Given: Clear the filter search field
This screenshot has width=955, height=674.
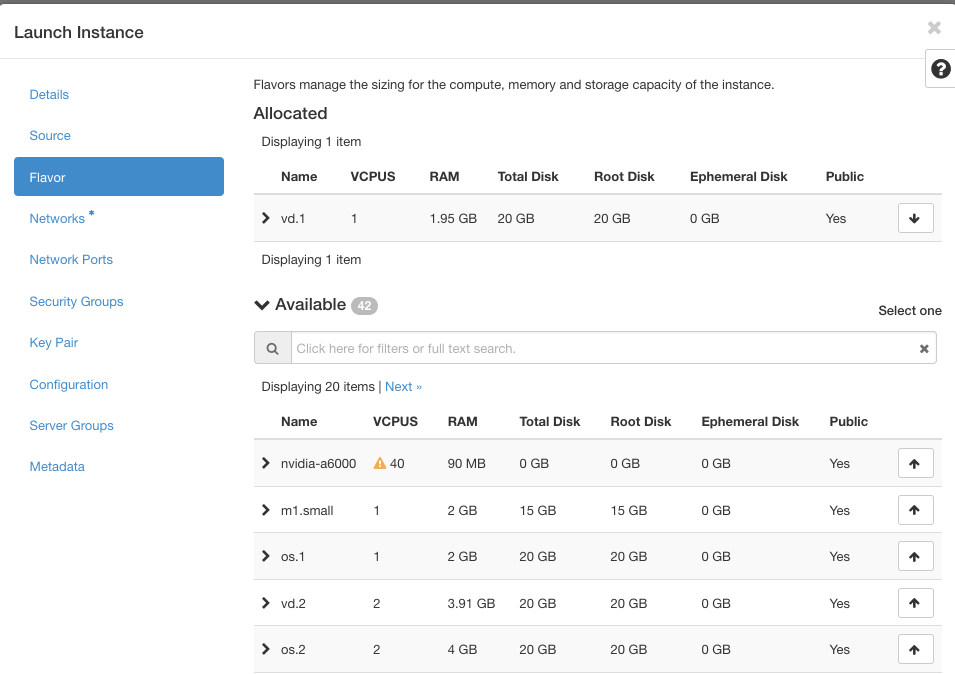Looking at the screenshot, I should coord(924,347).
